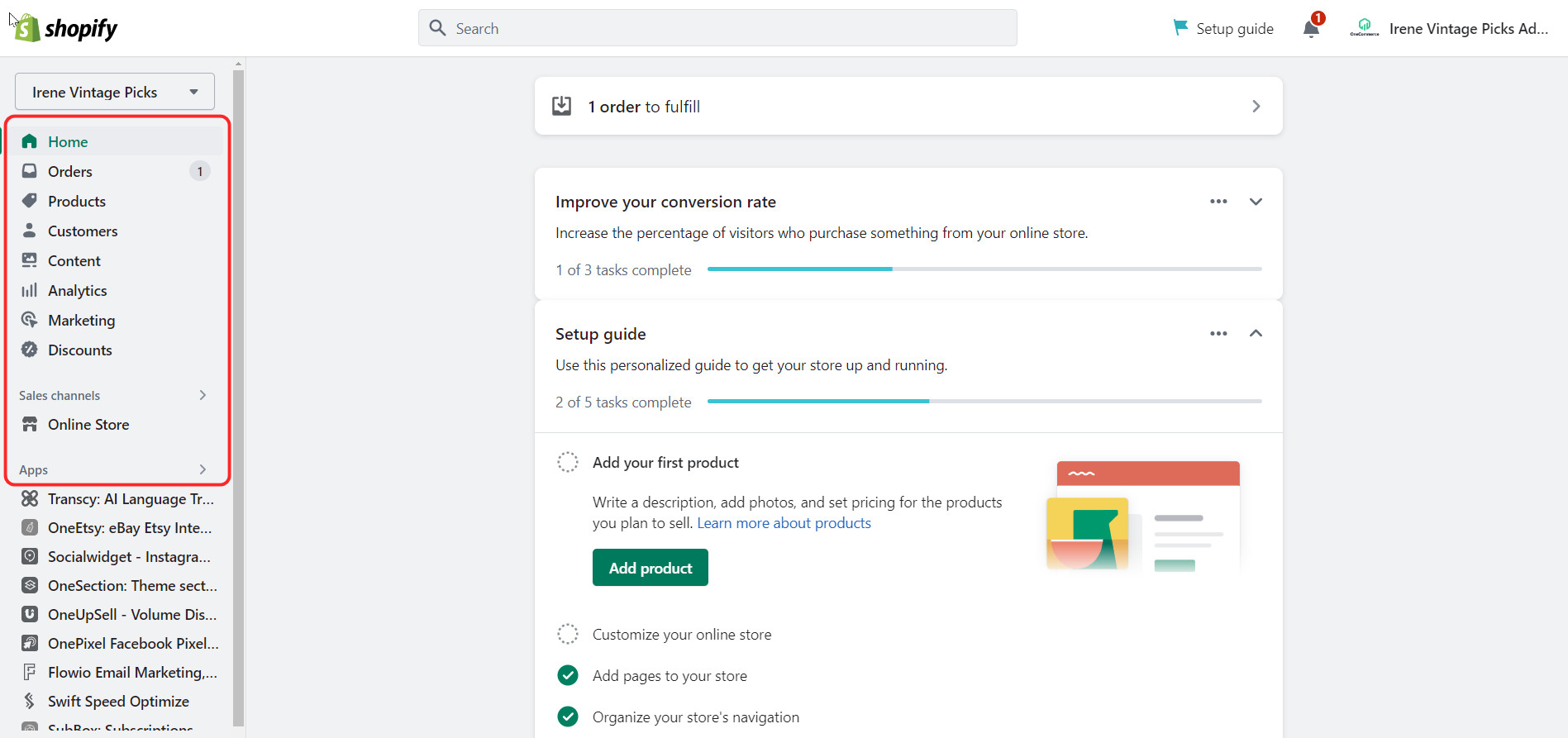The image size is (1568, 738).
Task: Collapse the Setup guide card
Action: [1256, 333]
